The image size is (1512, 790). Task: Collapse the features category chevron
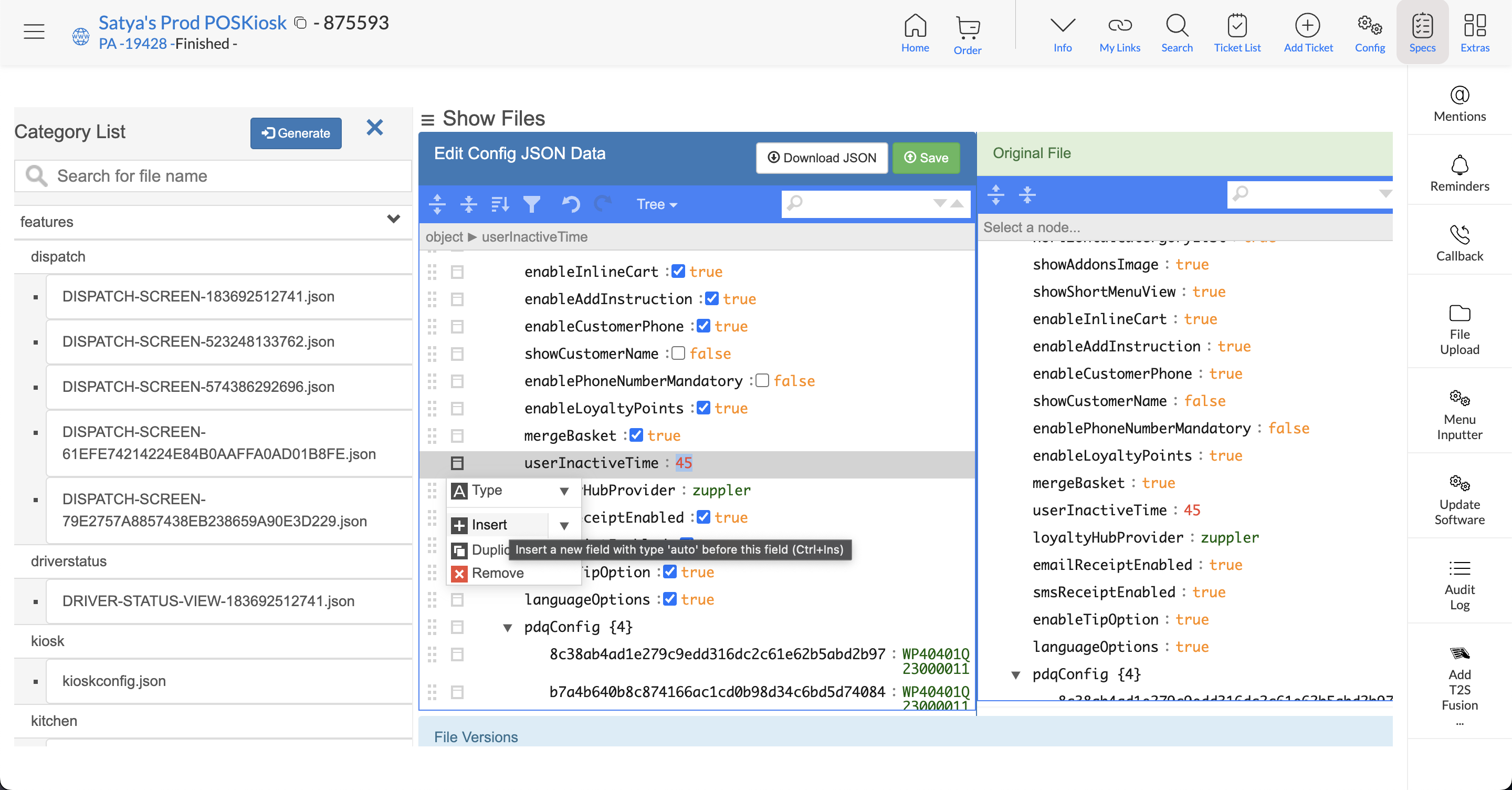393,220
